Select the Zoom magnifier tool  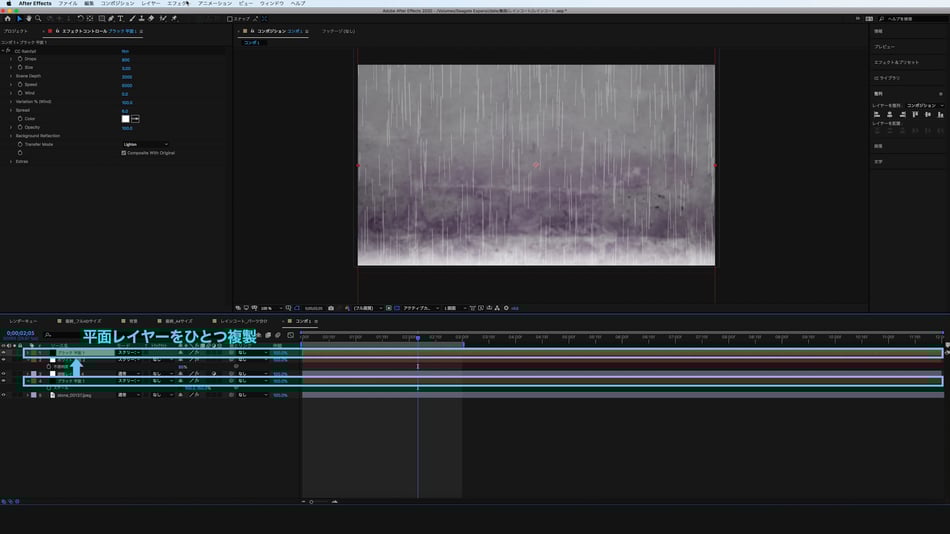(x=38, y=18)
